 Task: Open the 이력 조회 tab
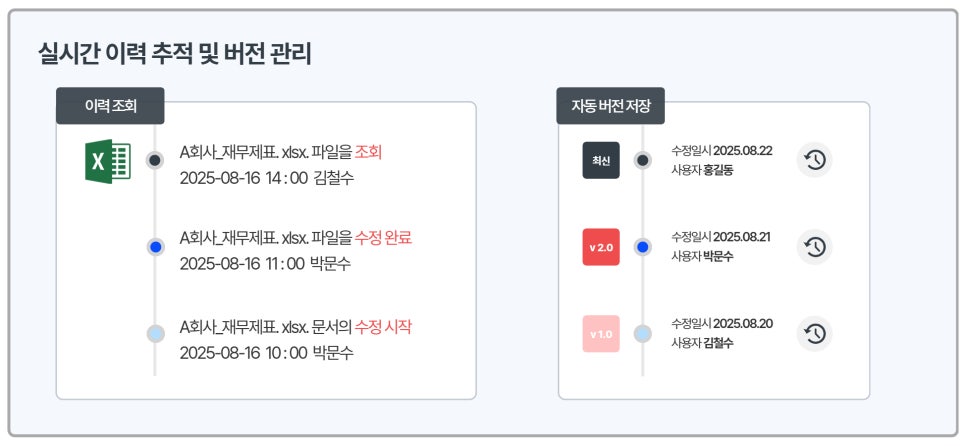point(110,106)
